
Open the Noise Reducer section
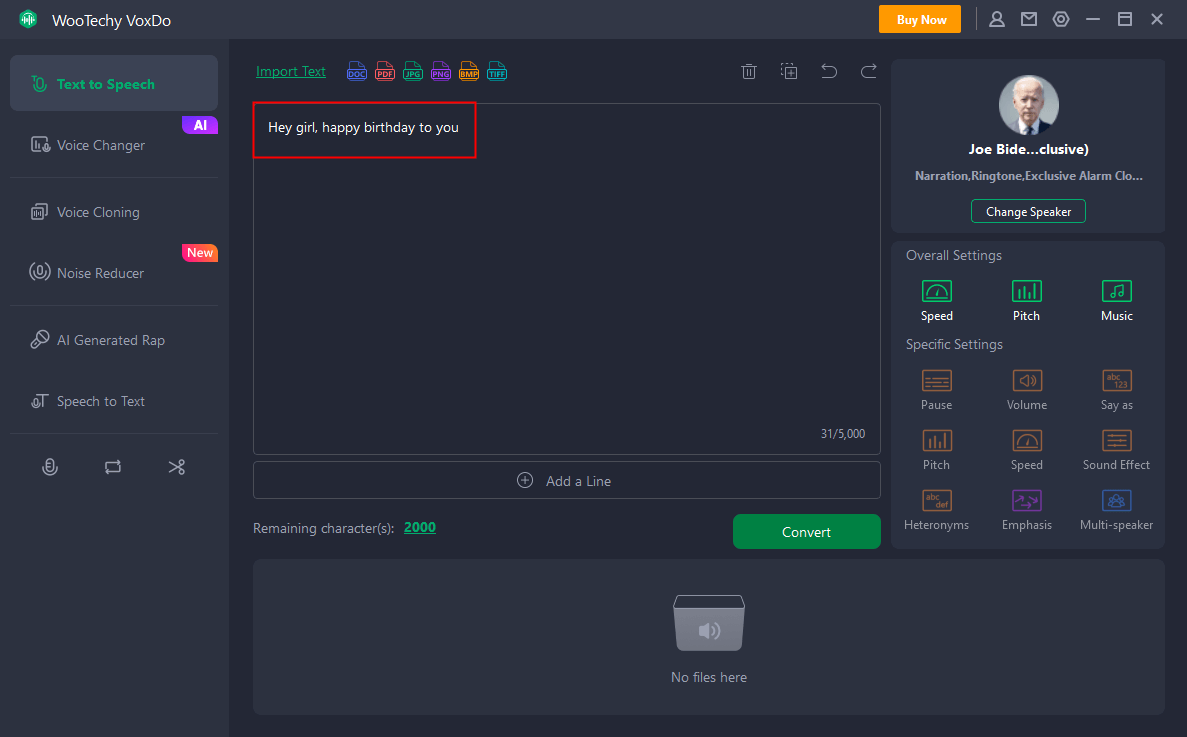pyautogui.click(x=100, y=273)
